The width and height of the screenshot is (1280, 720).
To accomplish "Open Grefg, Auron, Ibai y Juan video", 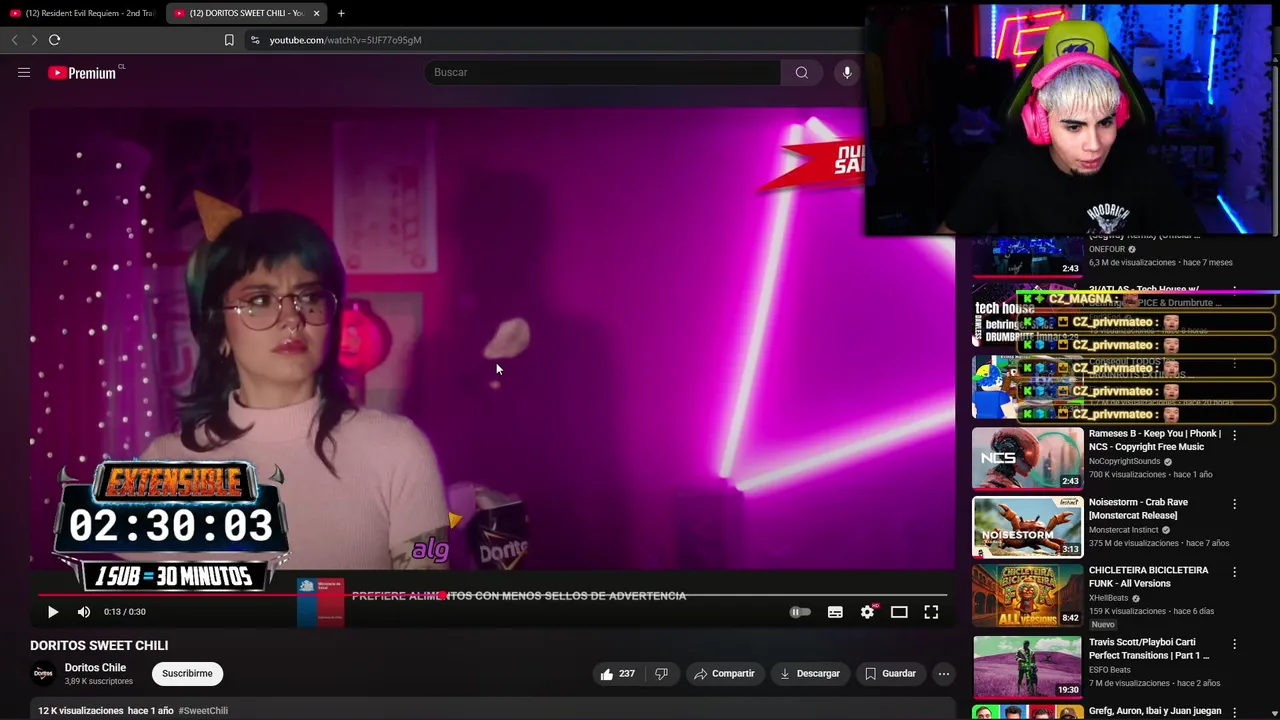I will click(1155, 711).
